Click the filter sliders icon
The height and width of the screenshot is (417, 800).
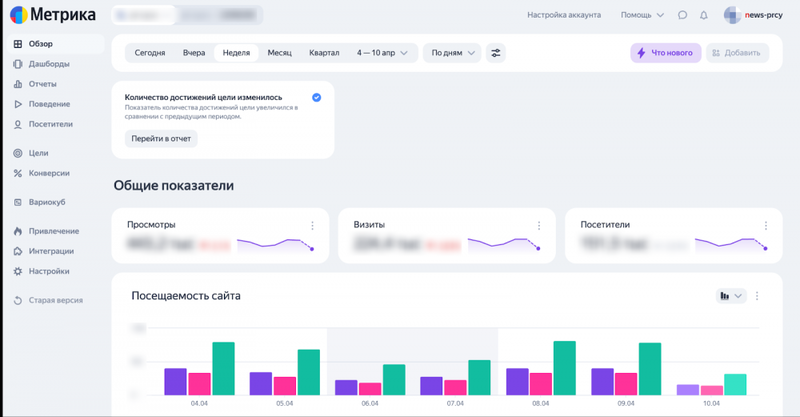[x=495, y=53]
